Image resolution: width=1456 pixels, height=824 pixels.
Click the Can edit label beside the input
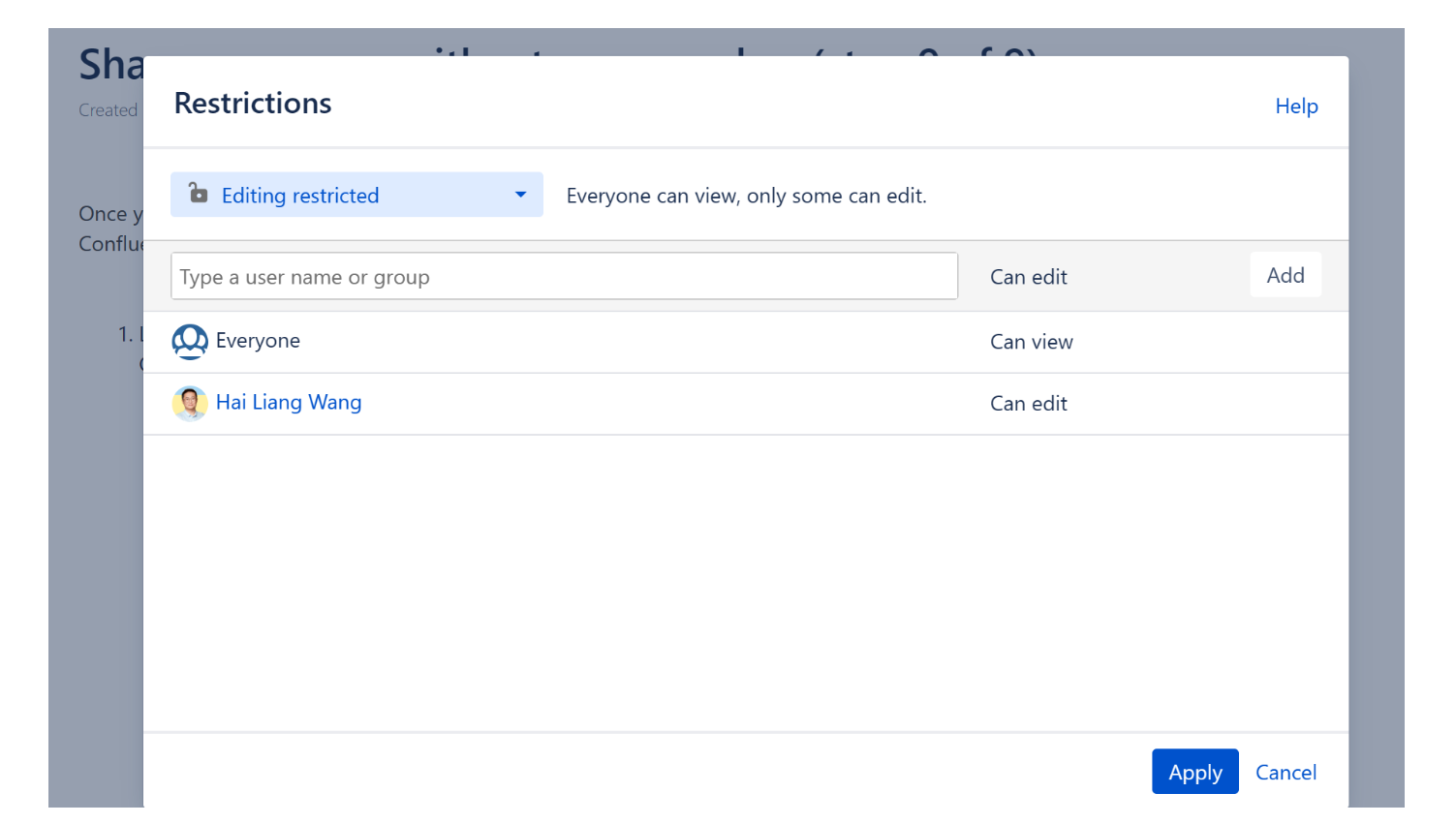(1028, 277)
